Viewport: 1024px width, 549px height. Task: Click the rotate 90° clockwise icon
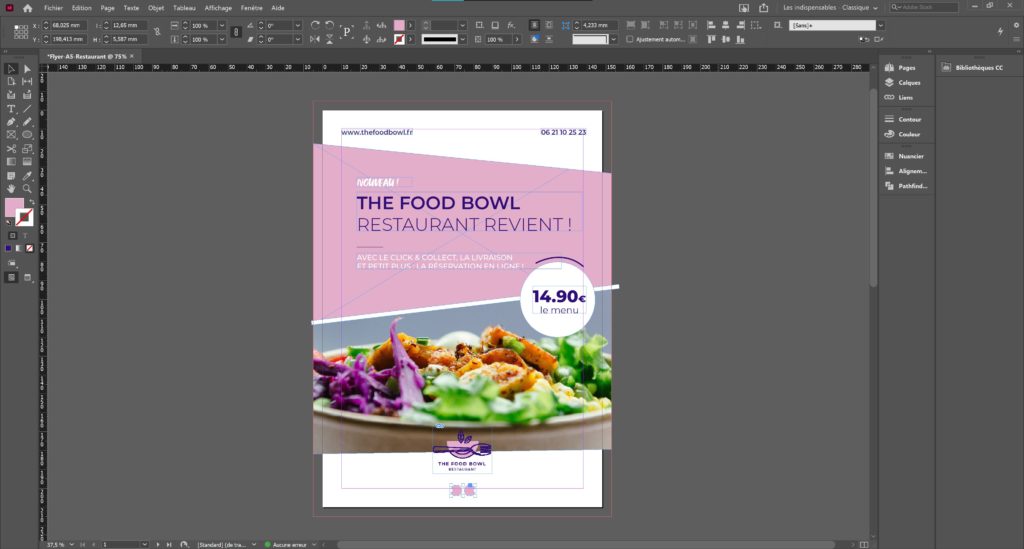tap(315, 25)
